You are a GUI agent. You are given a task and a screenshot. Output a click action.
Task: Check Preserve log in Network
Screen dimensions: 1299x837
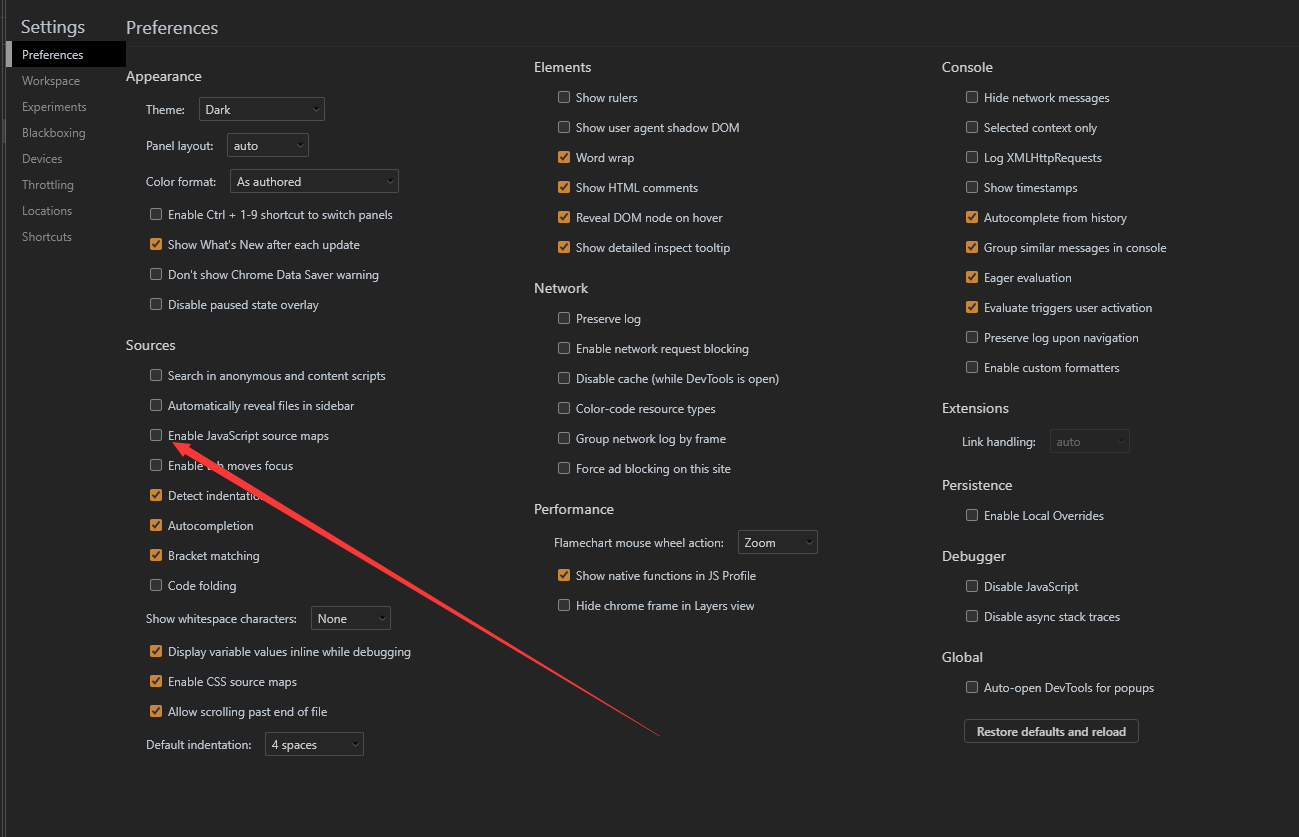[564, 318]
